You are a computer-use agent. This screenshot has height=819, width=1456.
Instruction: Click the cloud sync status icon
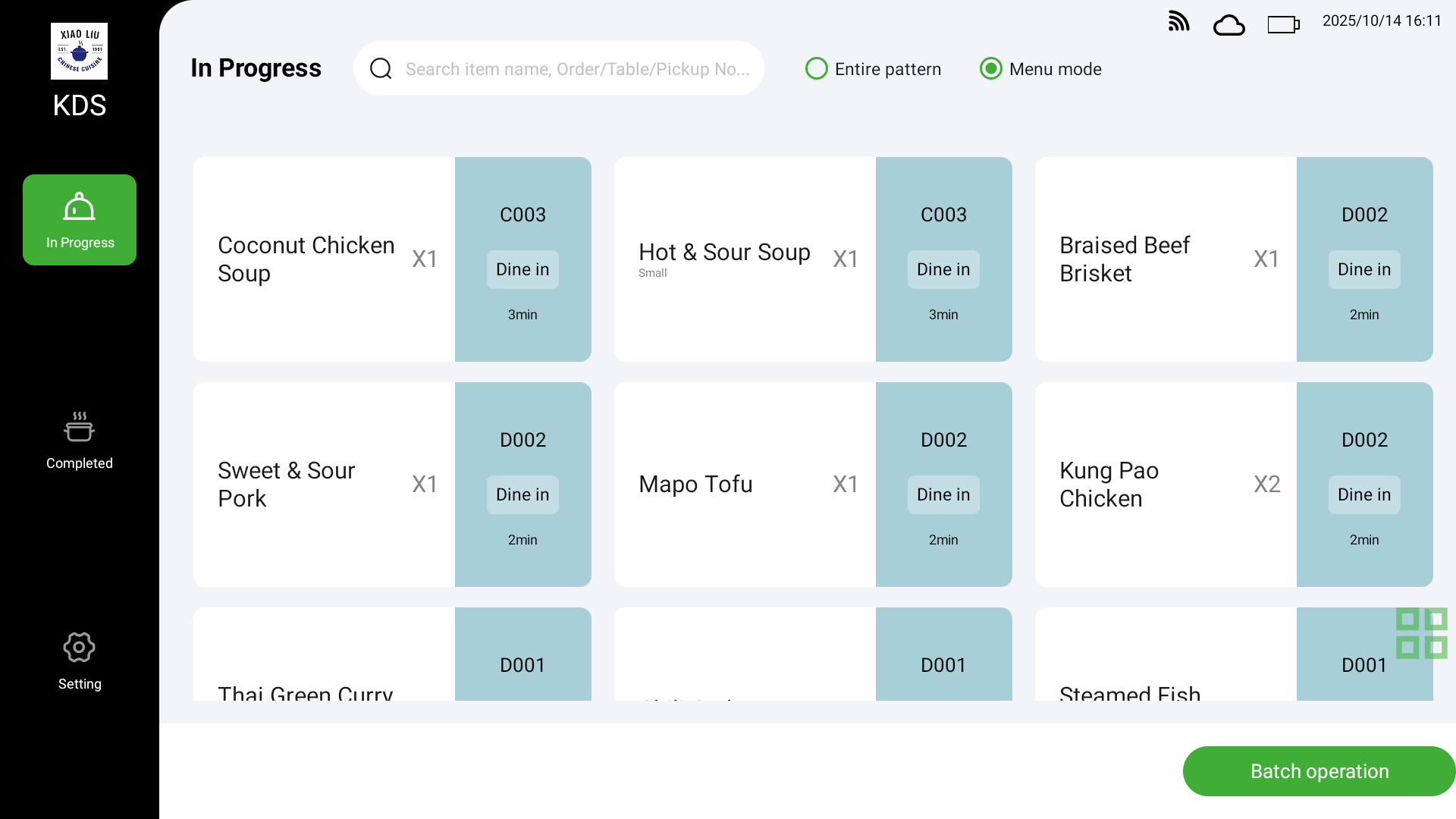pos(1228,25)
